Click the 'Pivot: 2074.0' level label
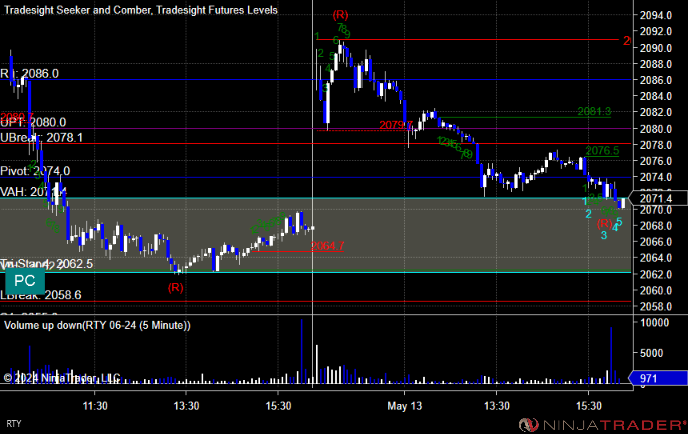 (x=35, y=171)
